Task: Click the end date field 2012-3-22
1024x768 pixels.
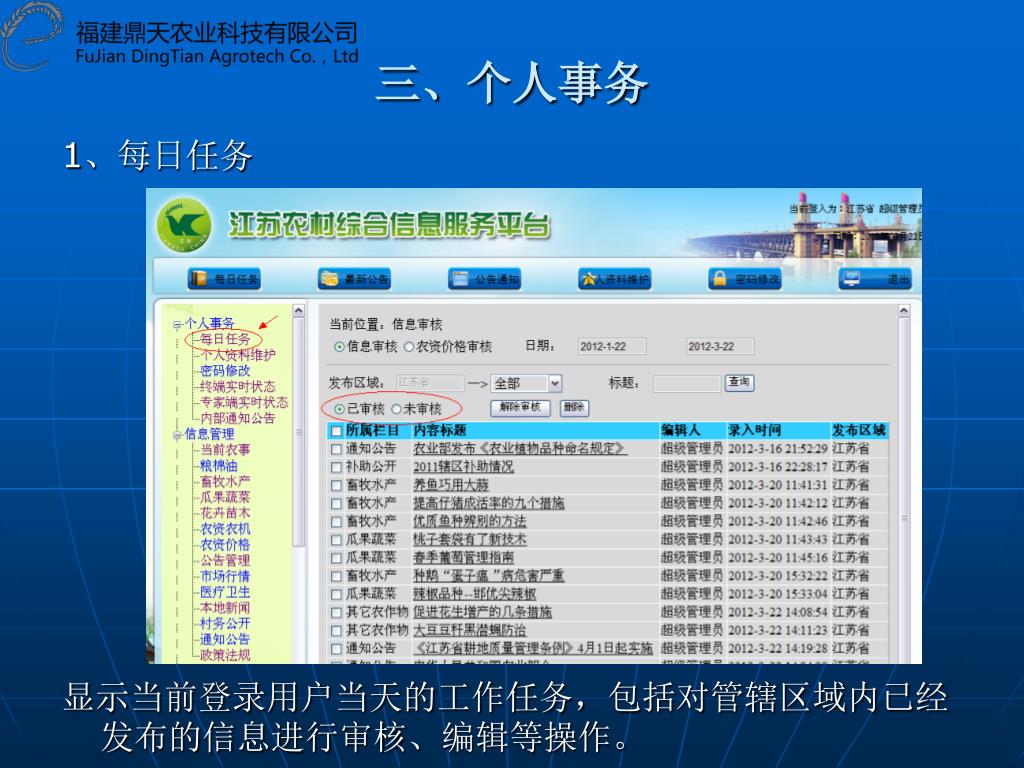Action: tap(719, 346)
